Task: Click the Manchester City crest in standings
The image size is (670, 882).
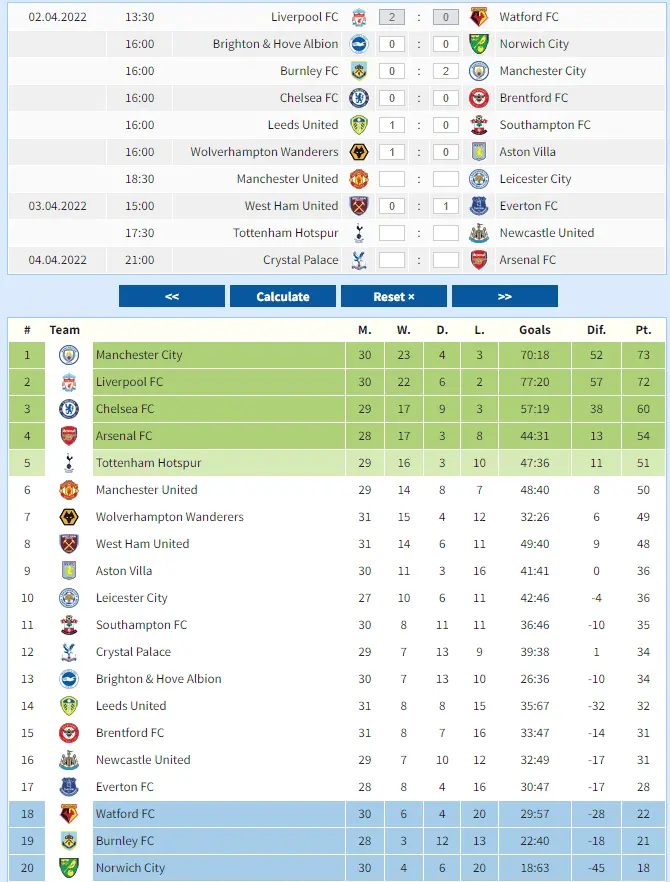Action: click(x=68, y=355)
